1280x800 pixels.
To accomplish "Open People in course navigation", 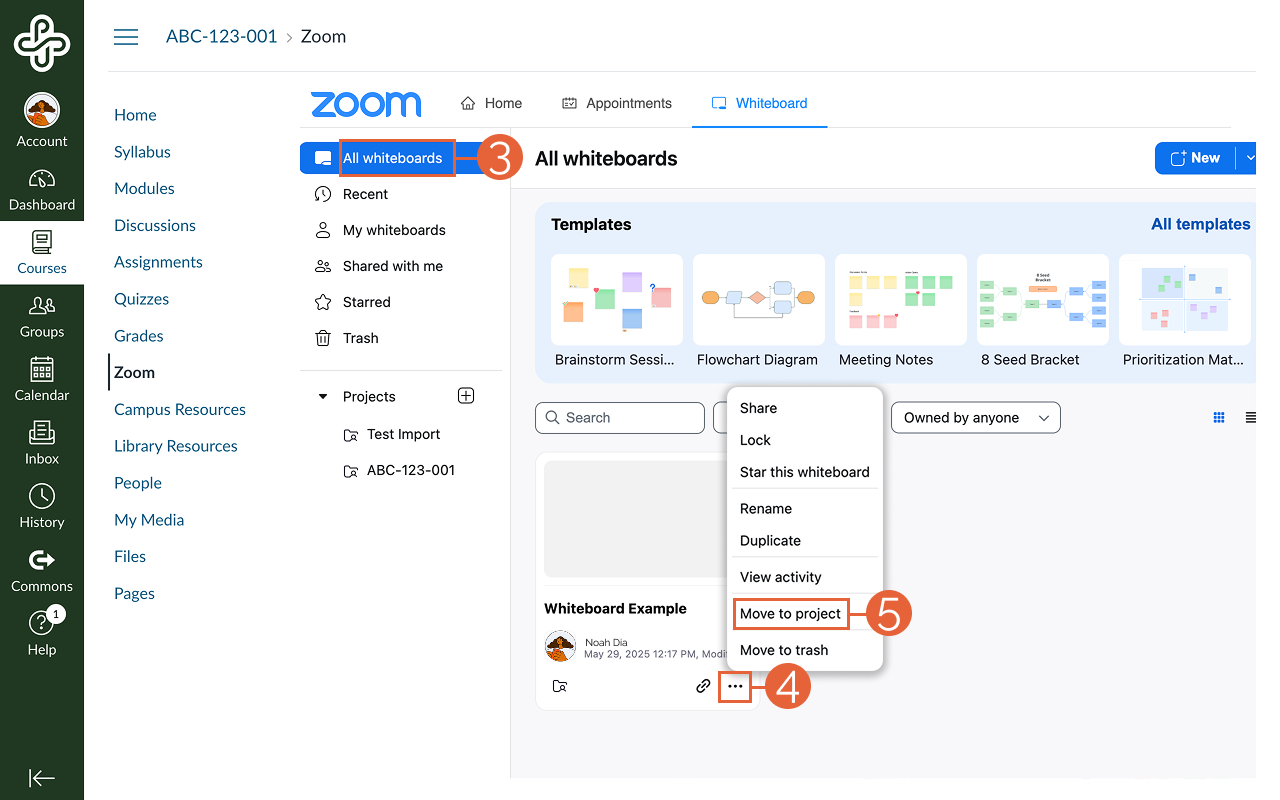I will pyautogui.click(x=138, y=483).
